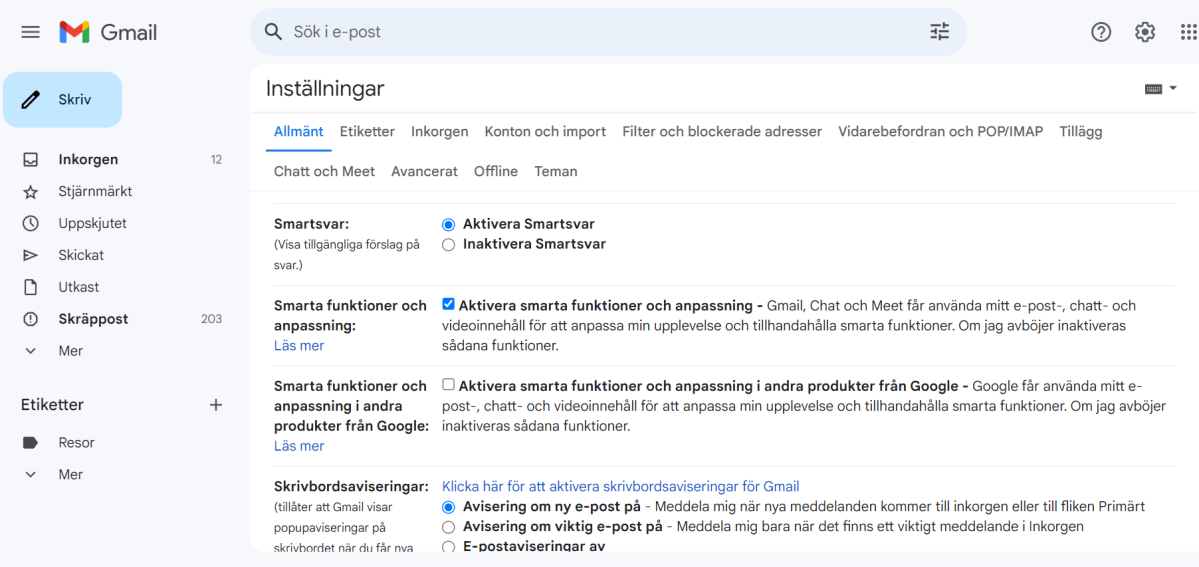Select Avisering om viktig e-post på
1199x567 pixels.
tap(449, 526)
